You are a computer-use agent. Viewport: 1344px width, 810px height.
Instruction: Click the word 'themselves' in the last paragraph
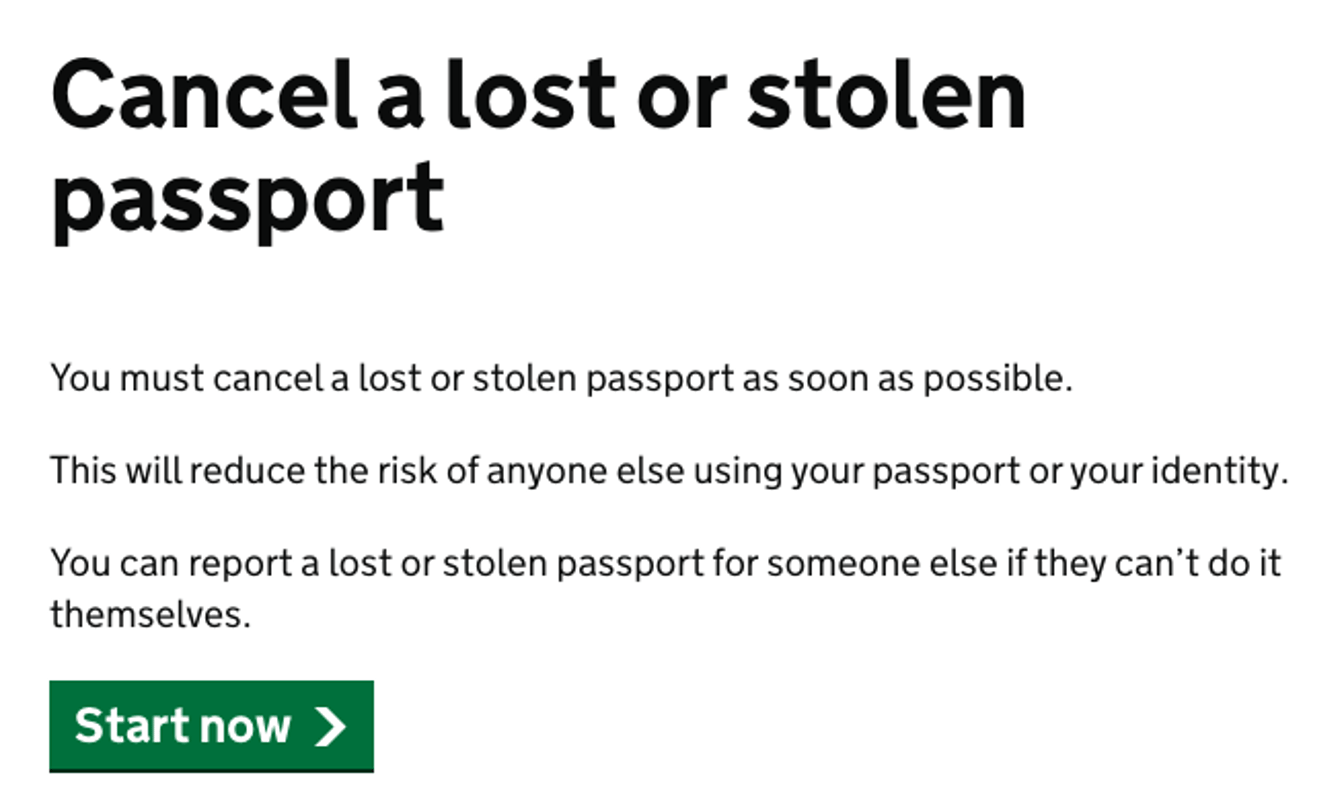147,614
